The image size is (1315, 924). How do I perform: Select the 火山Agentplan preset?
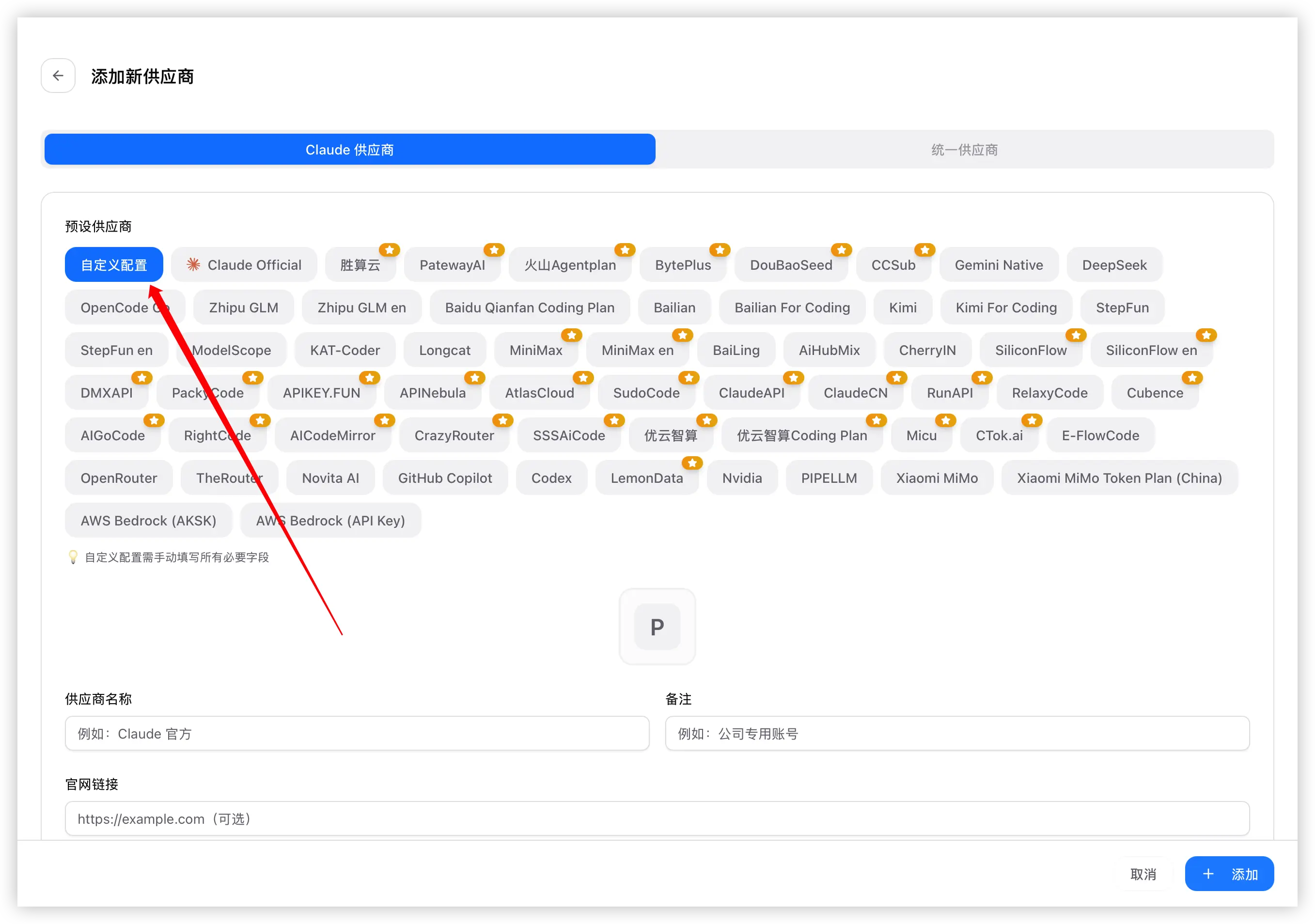[570, 264]
